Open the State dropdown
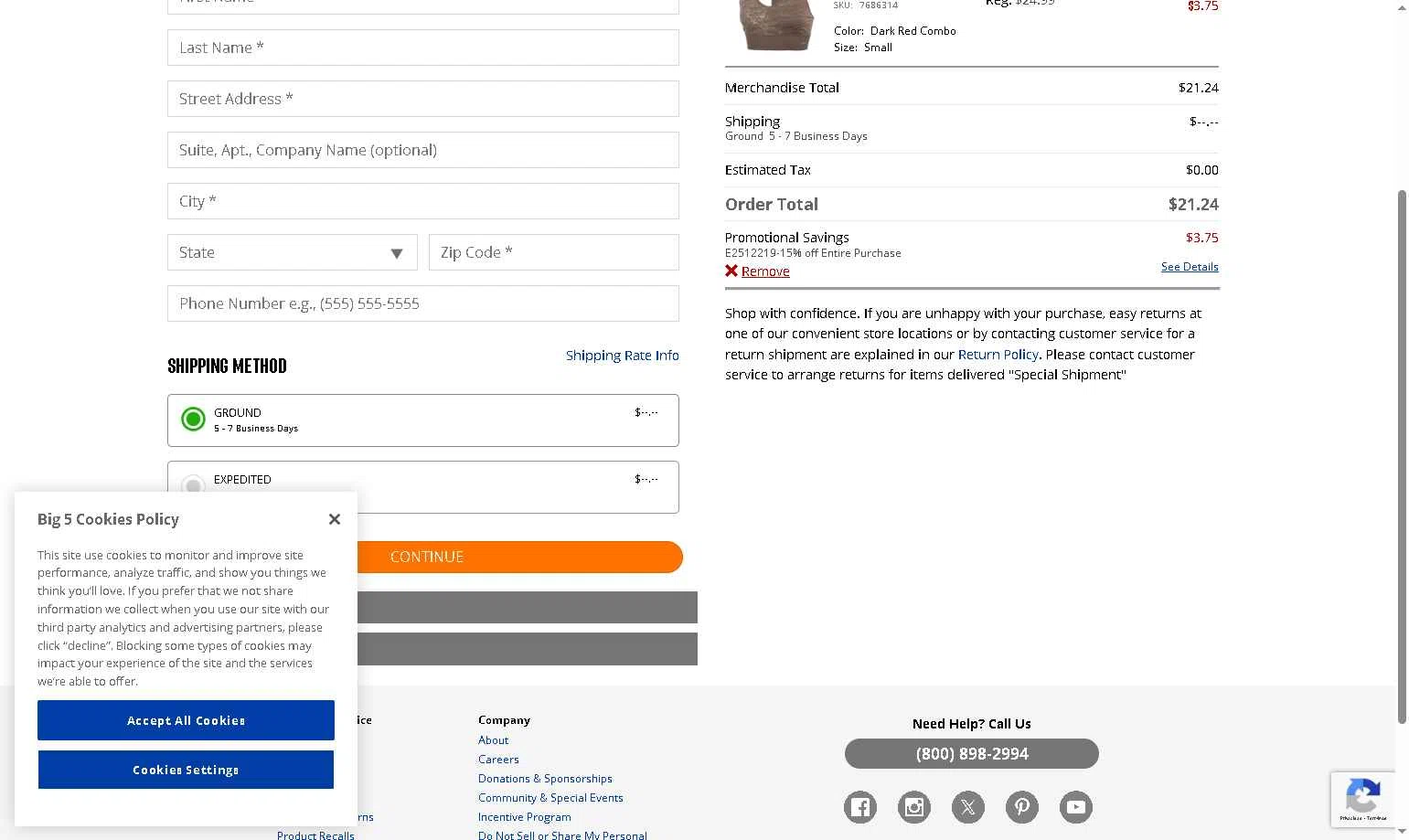This screenshot has height=840, width=1409. tap(293, 252)
